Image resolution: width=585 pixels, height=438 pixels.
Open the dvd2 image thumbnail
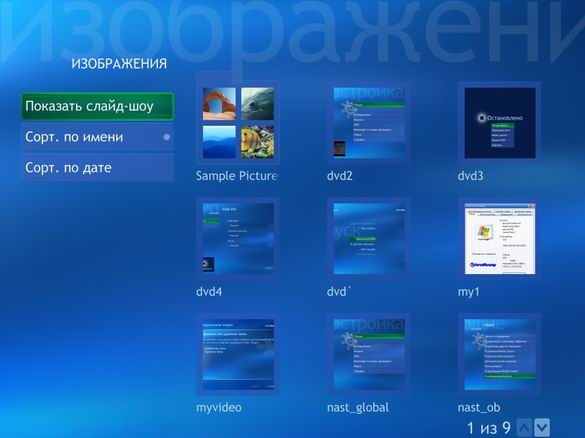coord(369,123)
